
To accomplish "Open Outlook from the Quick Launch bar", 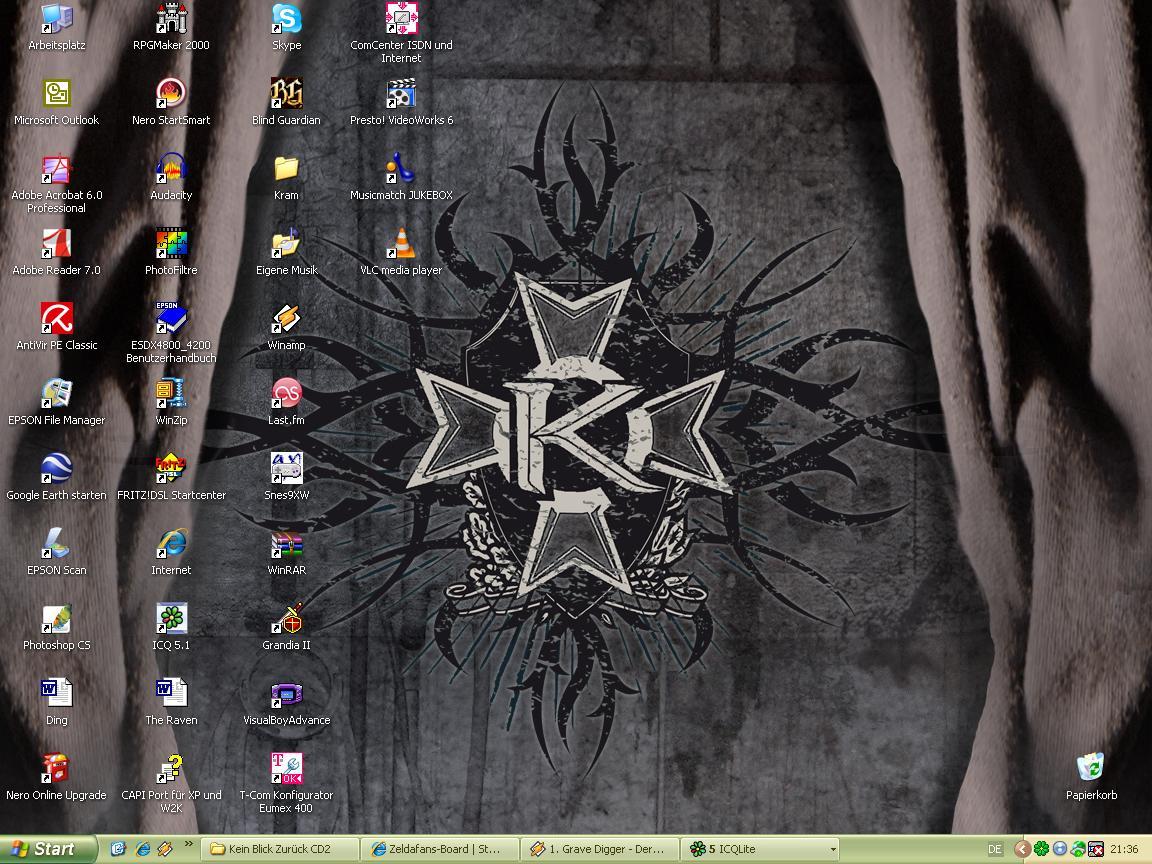I will tap(118, 849).
